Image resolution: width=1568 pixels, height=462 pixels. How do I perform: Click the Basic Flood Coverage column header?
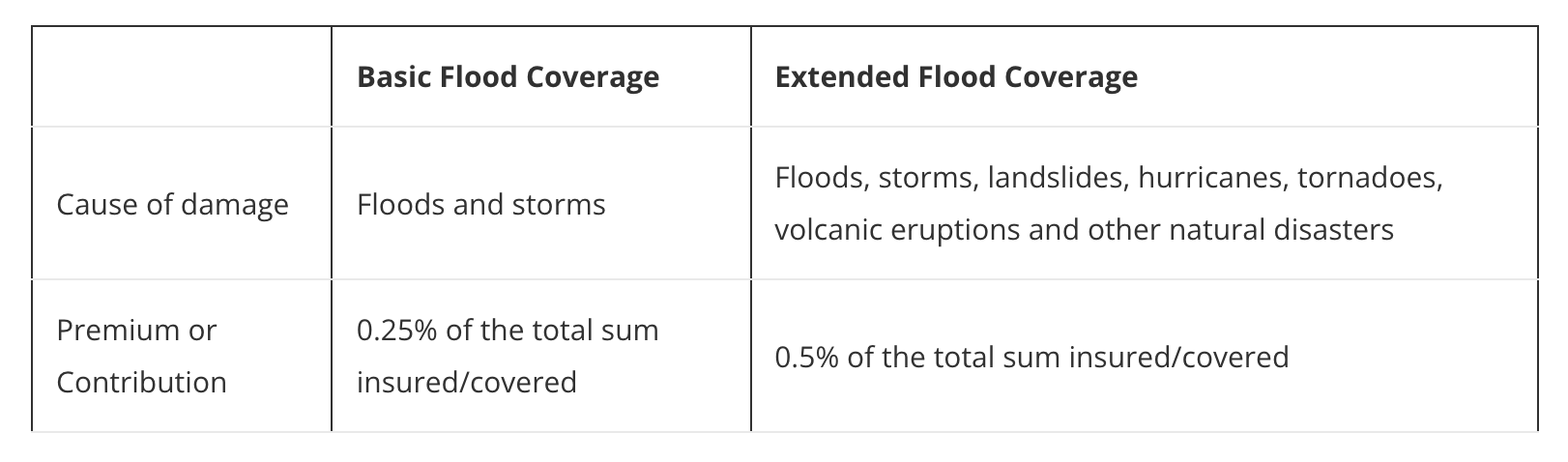point(508,76)
